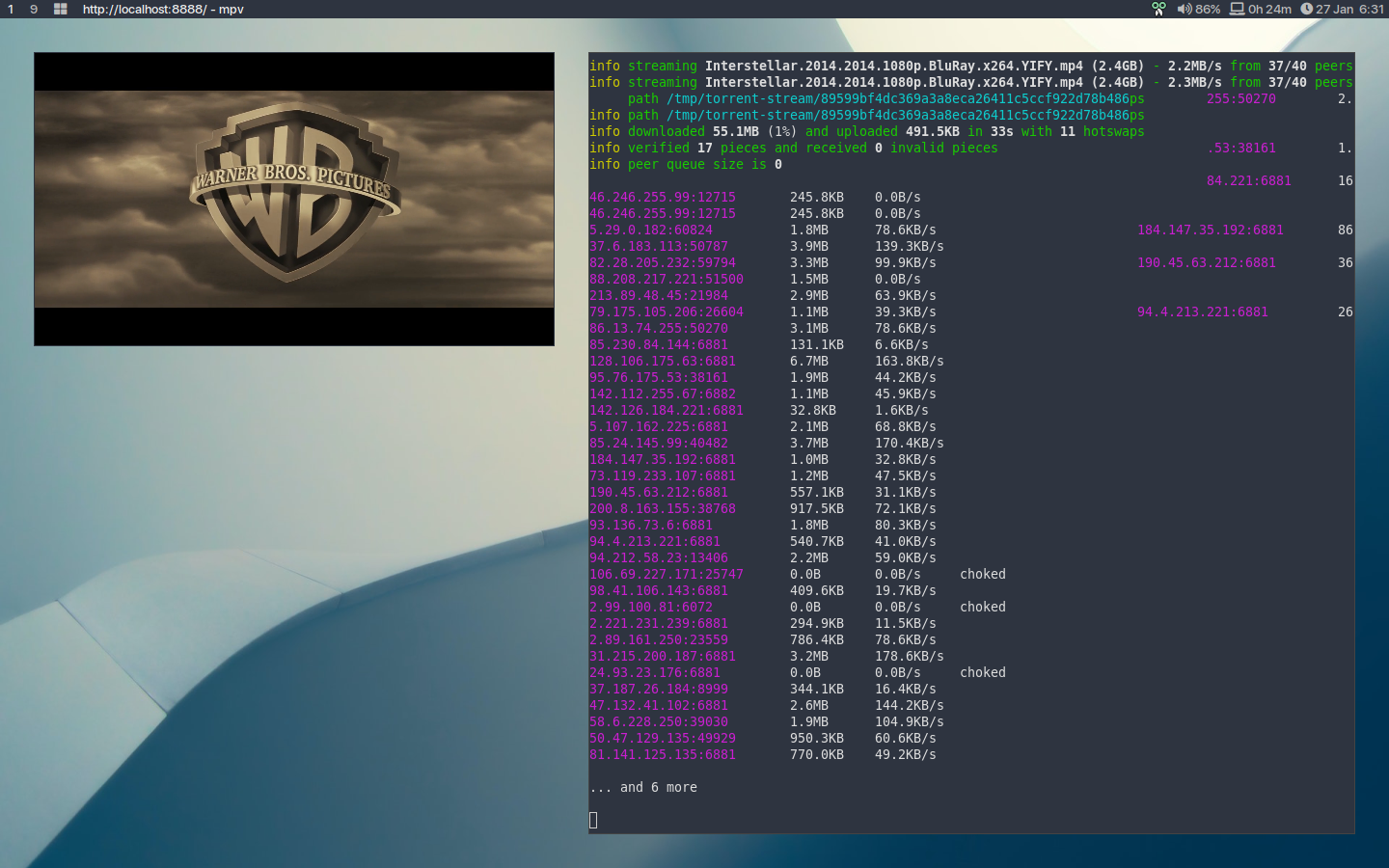Image resolution: width=1389 pixels, height=868 pixels.
Task: Click the 178.6KB/s speed value
Action: [x=910, y=656]
